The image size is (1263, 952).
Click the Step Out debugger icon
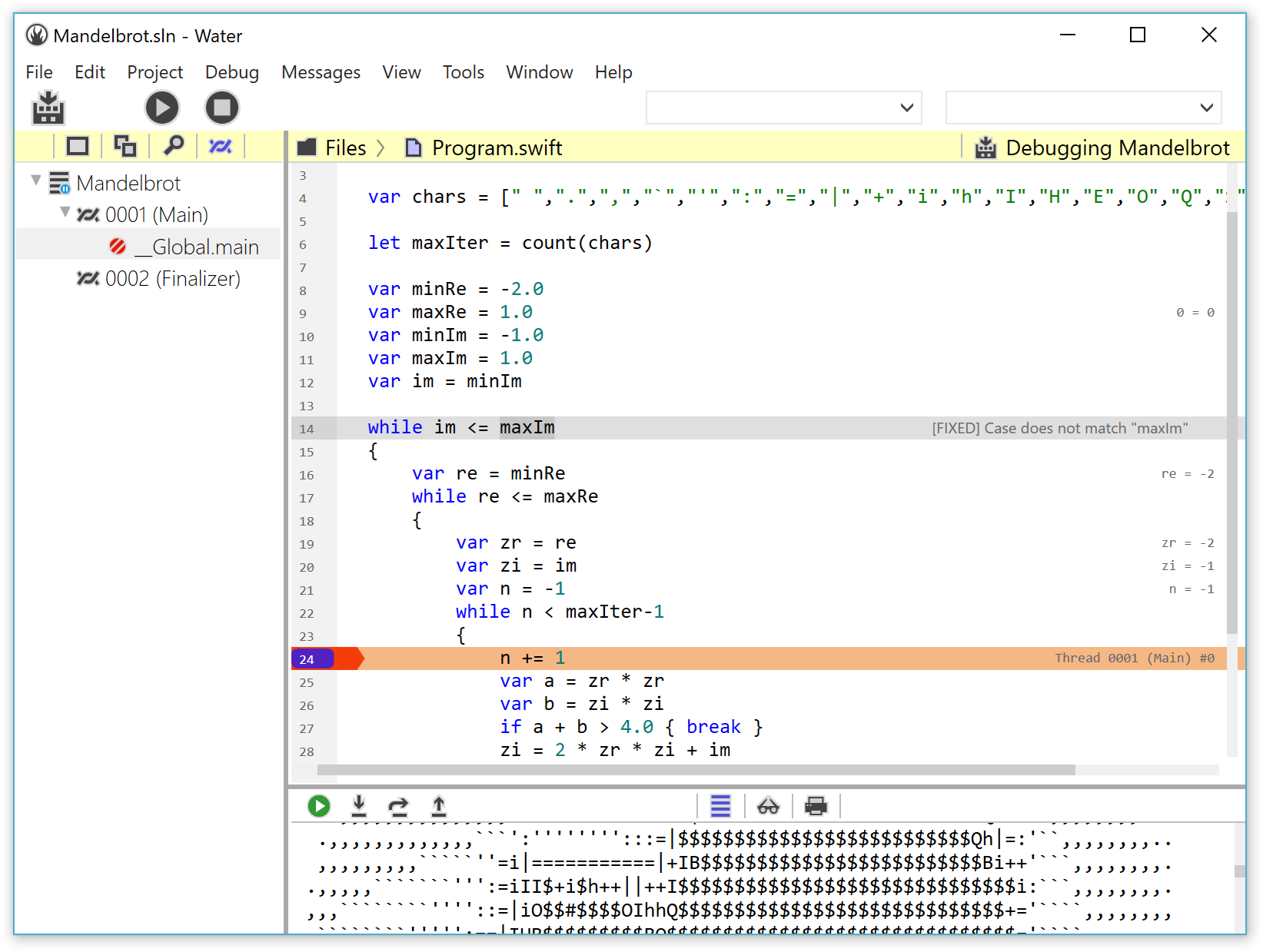[438, 805]
